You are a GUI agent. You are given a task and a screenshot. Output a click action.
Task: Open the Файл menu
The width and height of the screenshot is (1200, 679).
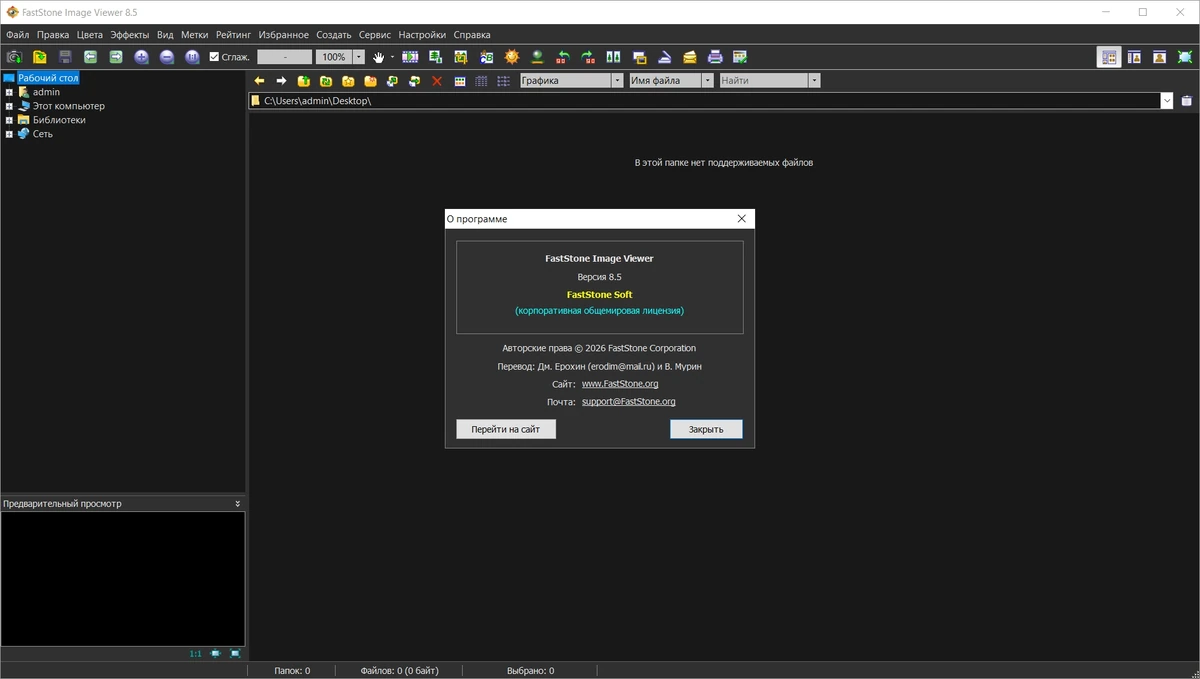click(x=17, y=35)
